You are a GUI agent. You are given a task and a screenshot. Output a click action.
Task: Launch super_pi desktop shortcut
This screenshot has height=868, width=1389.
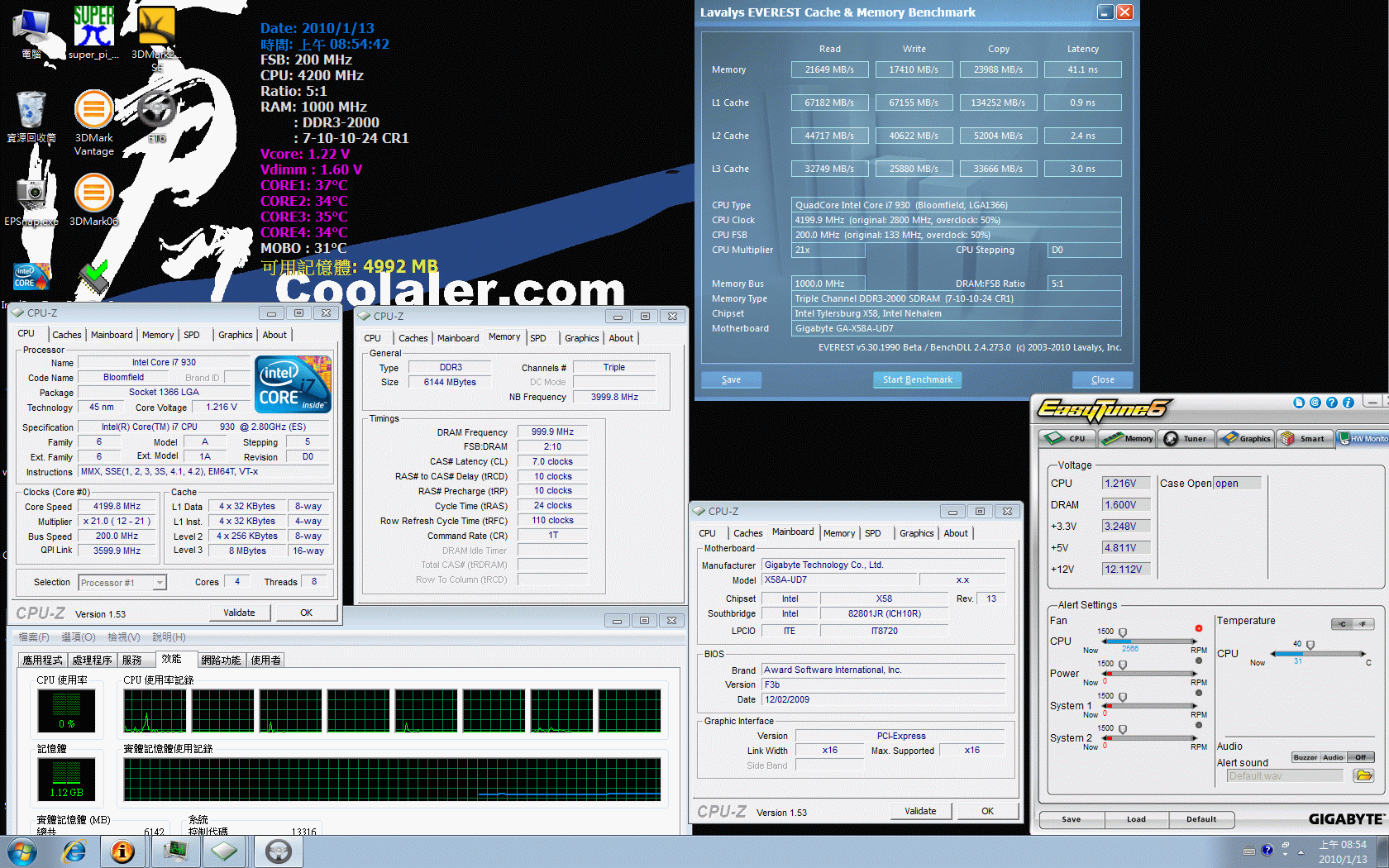point(93,33)
